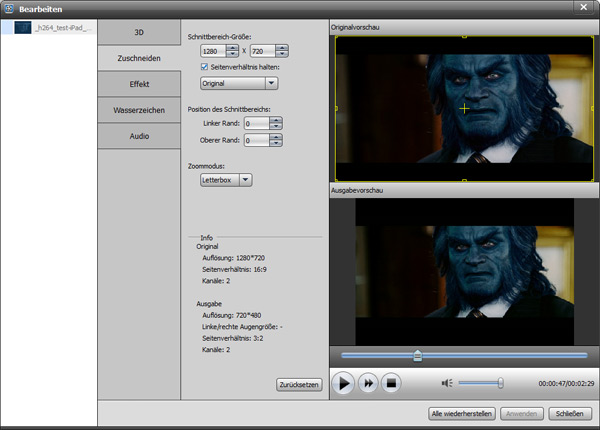600x430 pixels.
Task: Click the fast forward button
Action: tap(368, 383)
